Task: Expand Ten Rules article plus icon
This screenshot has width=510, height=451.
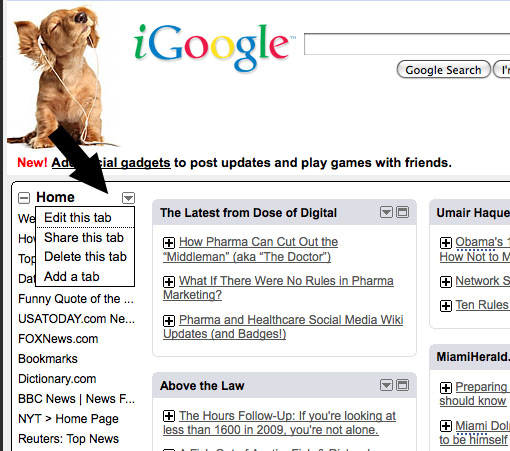Action: 446,306
